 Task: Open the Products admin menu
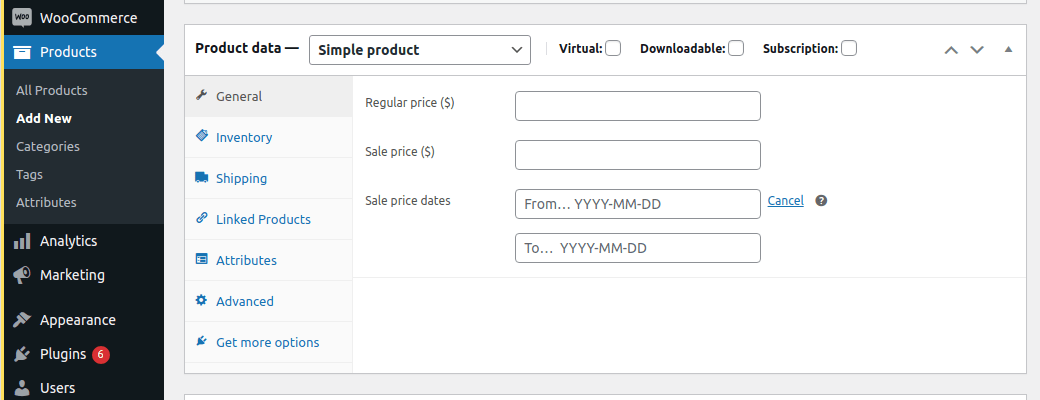pos(82,52)
